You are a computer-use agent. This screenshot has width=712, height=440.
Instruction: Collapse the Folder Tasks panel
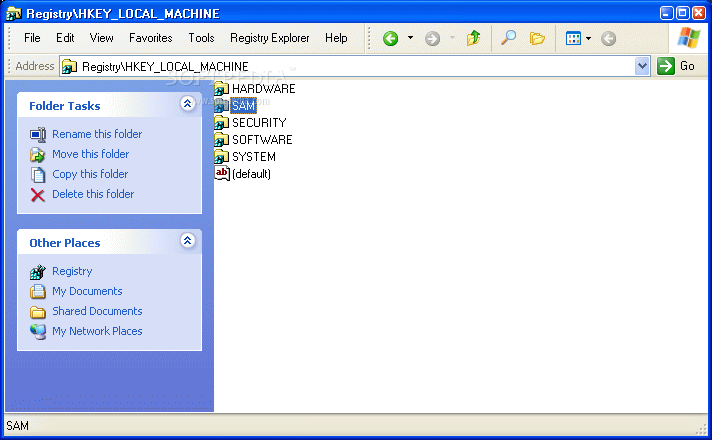click(x=187, y=104)
